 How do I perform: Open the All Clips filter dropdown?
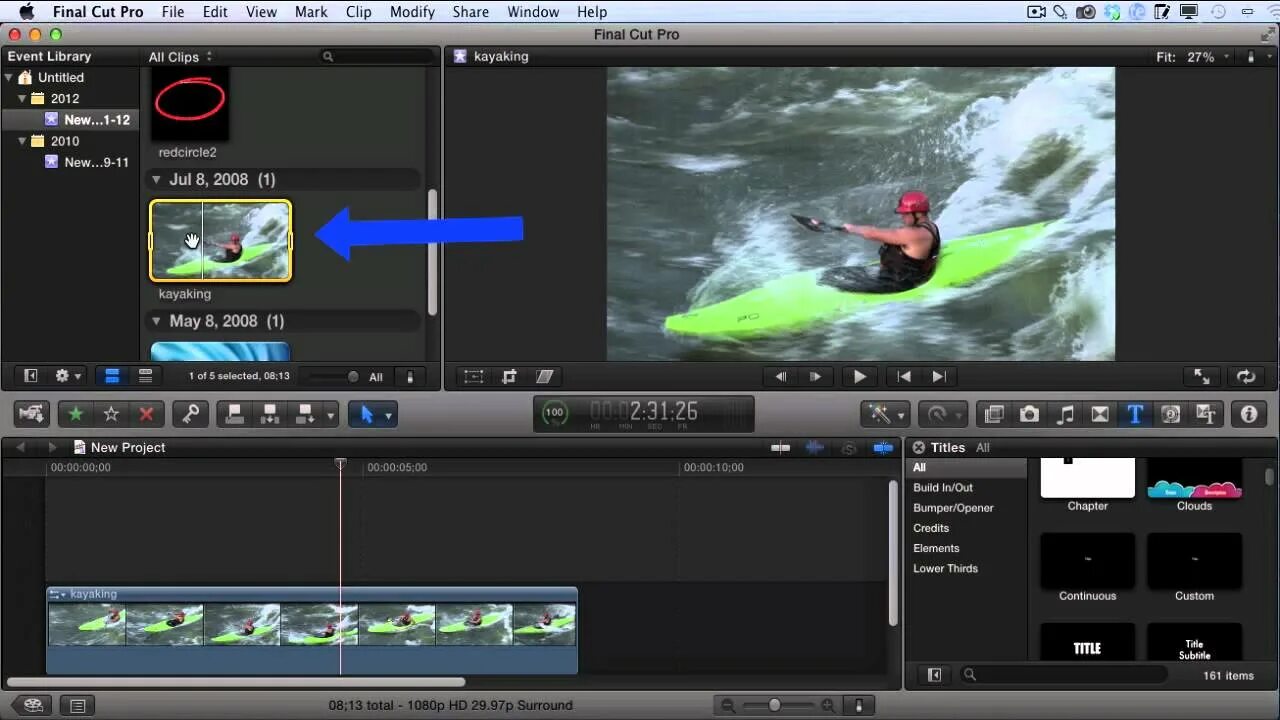tap(180, 57)
